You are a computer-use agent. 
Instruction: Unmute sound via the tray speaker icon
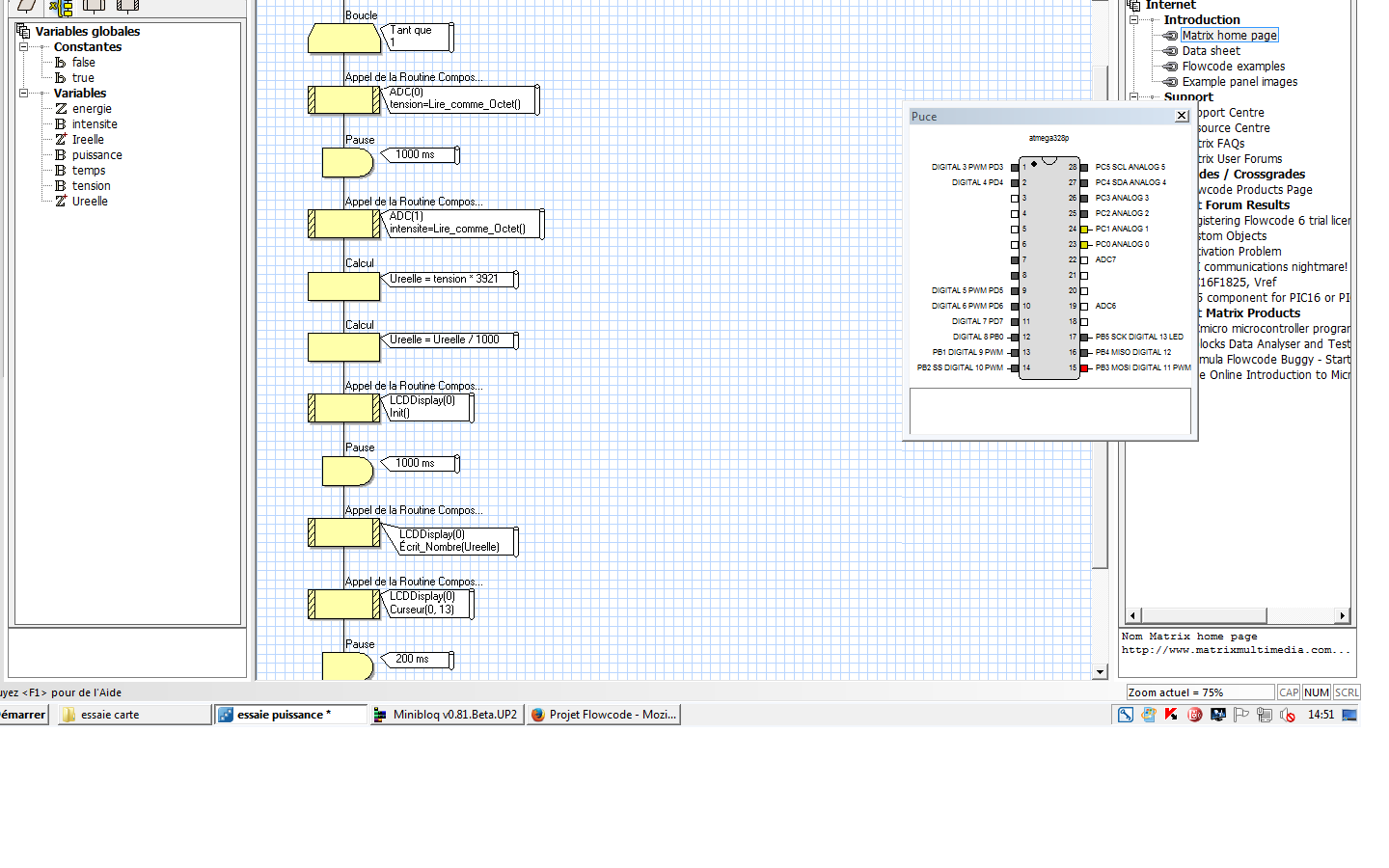point(1287,715)
